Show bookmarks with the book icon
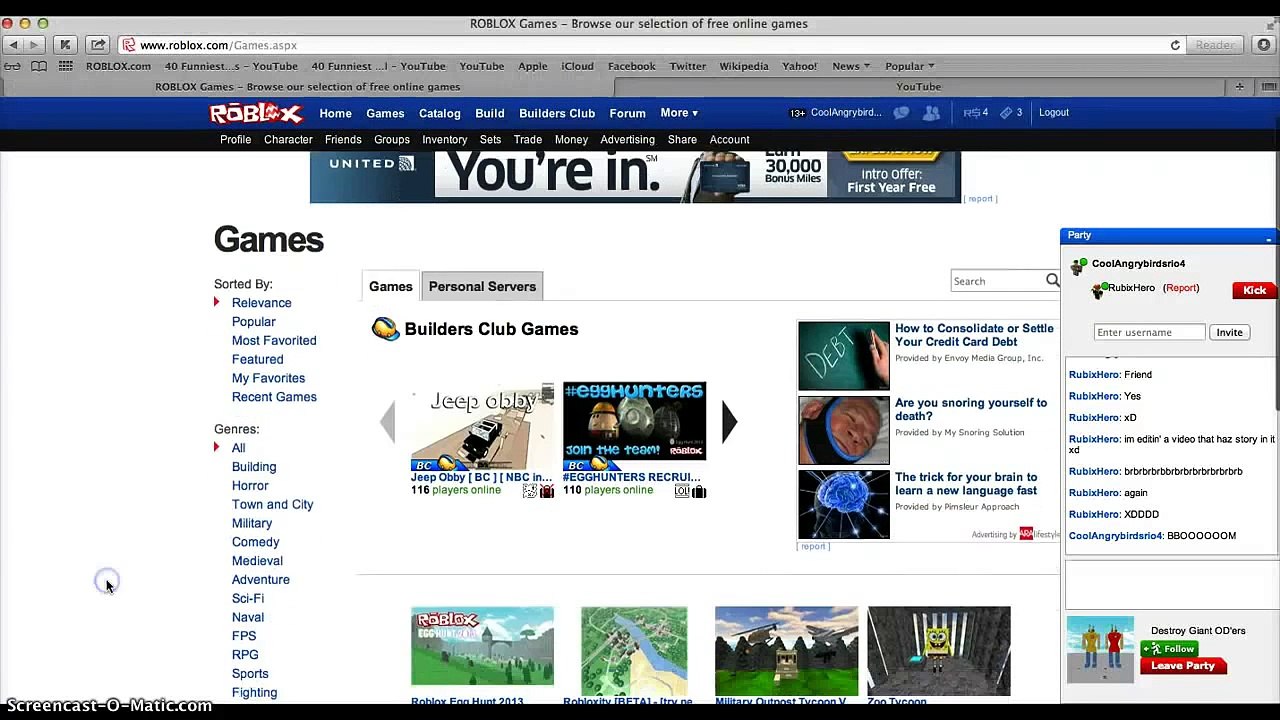The height and width of the screenshot is (720, 1280). (38, 66)
